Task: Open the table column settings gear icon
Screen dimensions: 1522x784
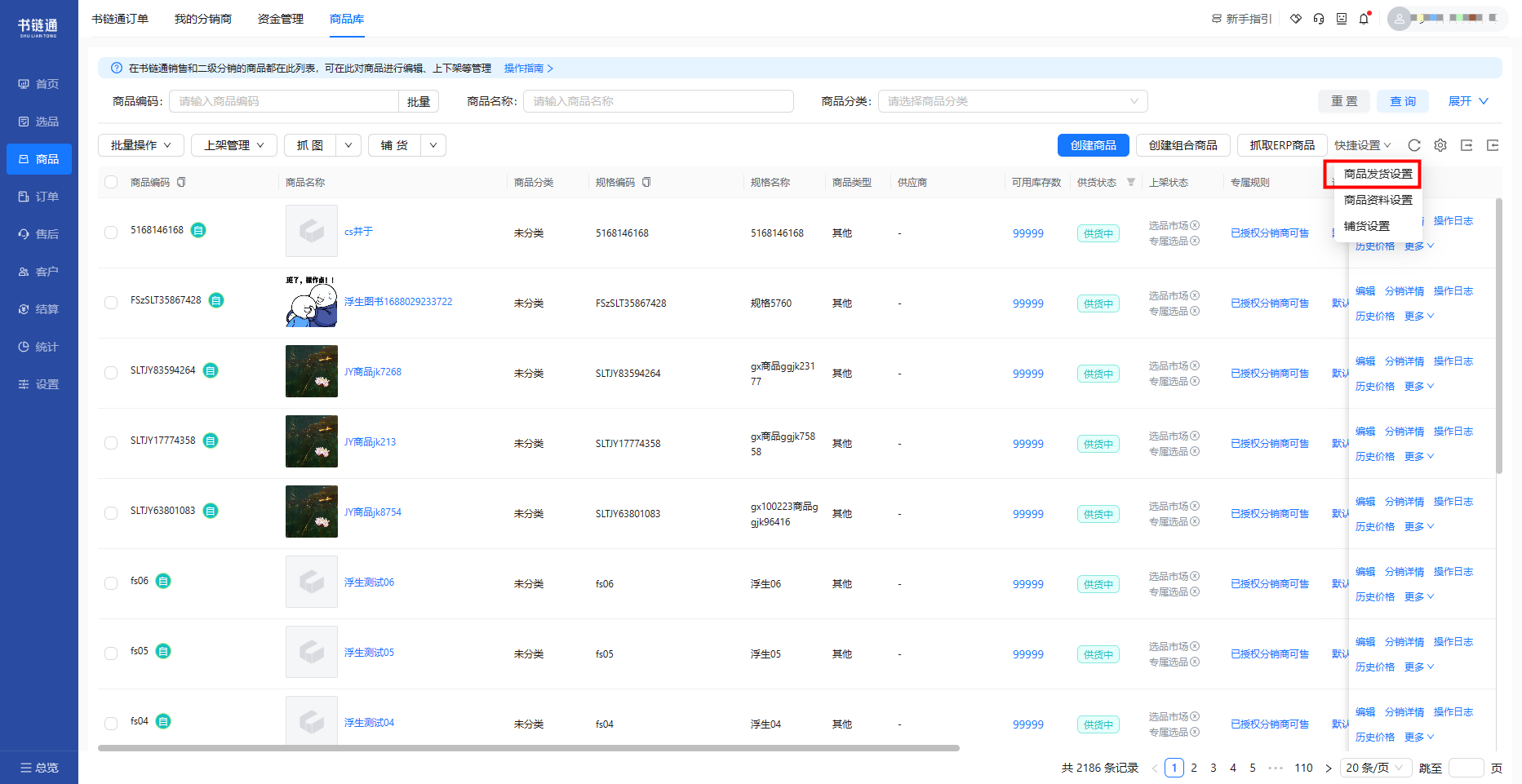Action: (x=1440, y=145)
